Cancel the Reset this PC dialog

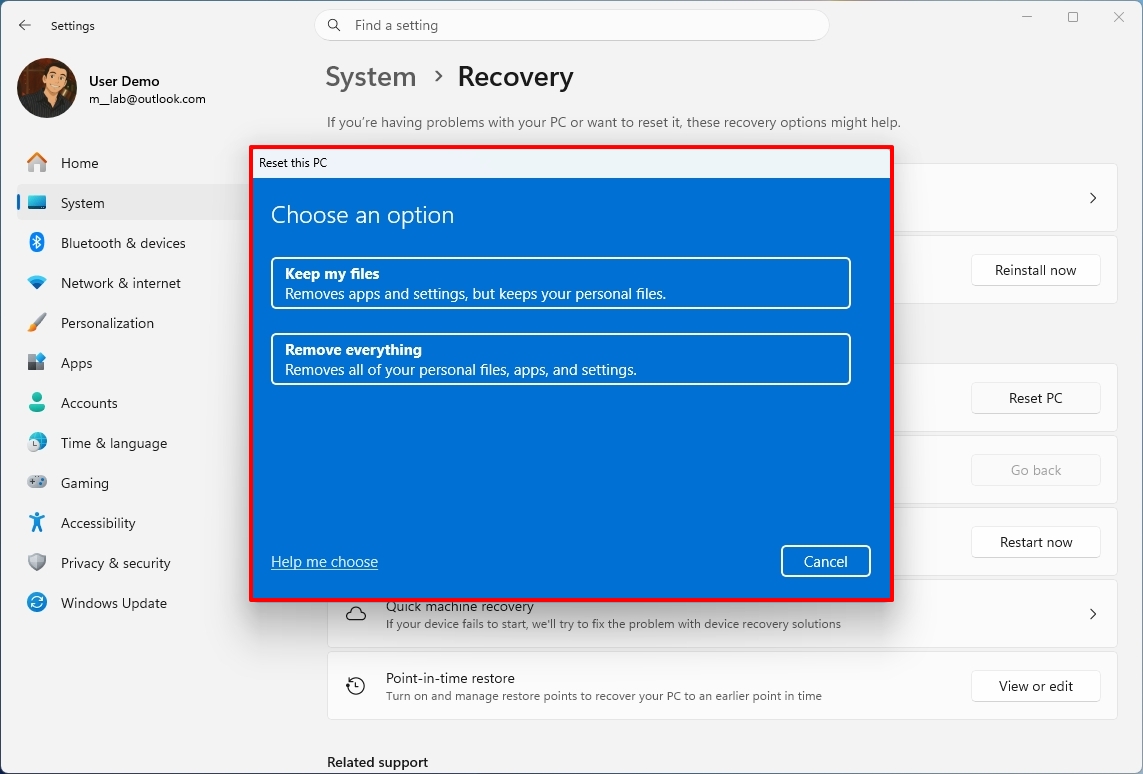[x=825, y=561]
